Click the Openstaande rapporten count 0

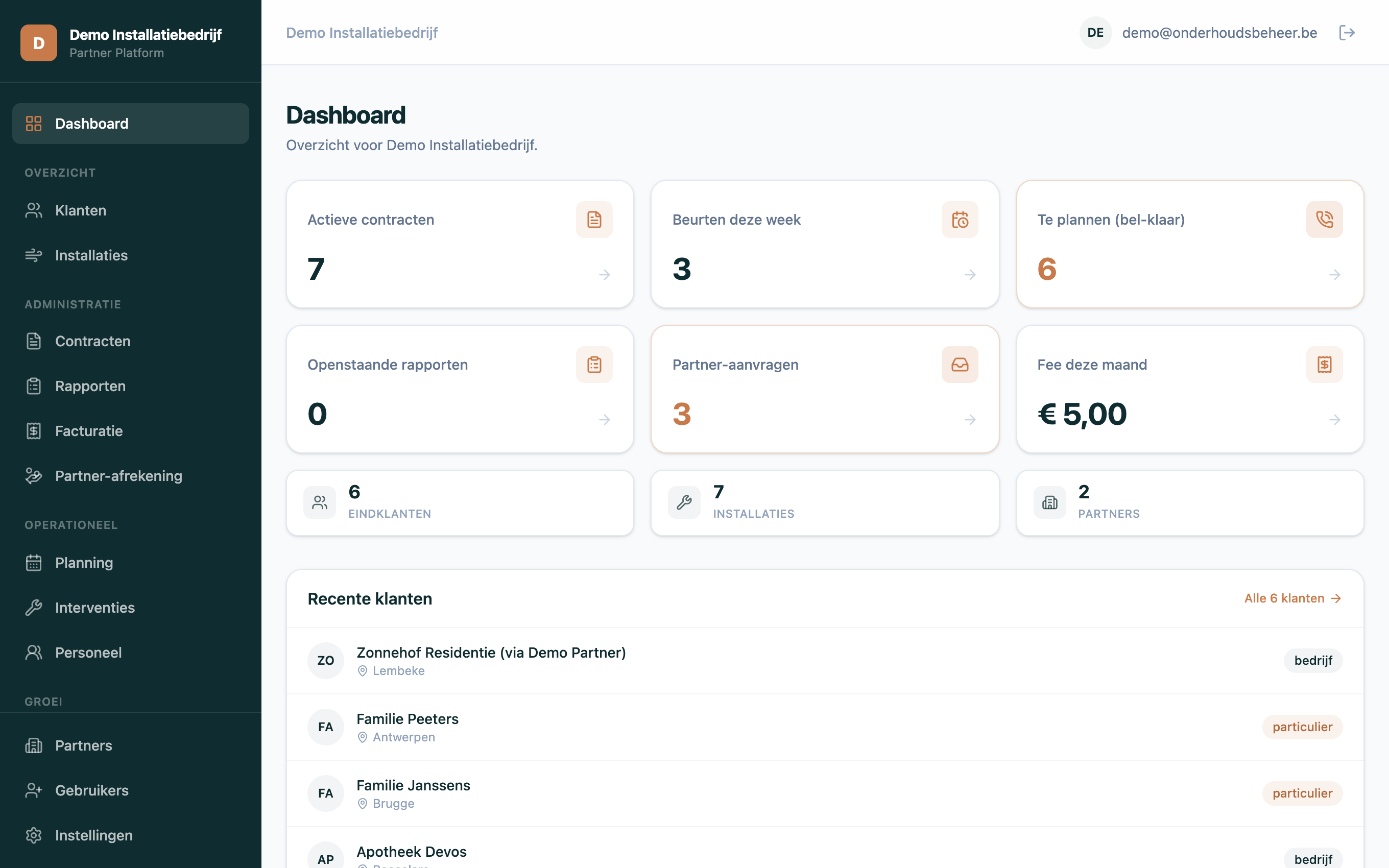tap(317, 415)
